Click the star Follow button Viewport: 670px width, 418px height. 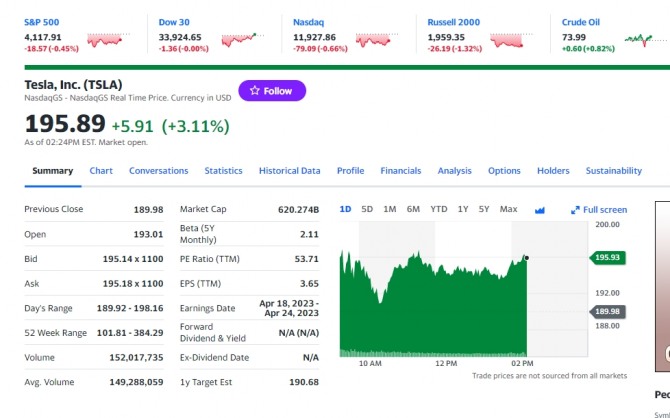(x=272, y=91)
